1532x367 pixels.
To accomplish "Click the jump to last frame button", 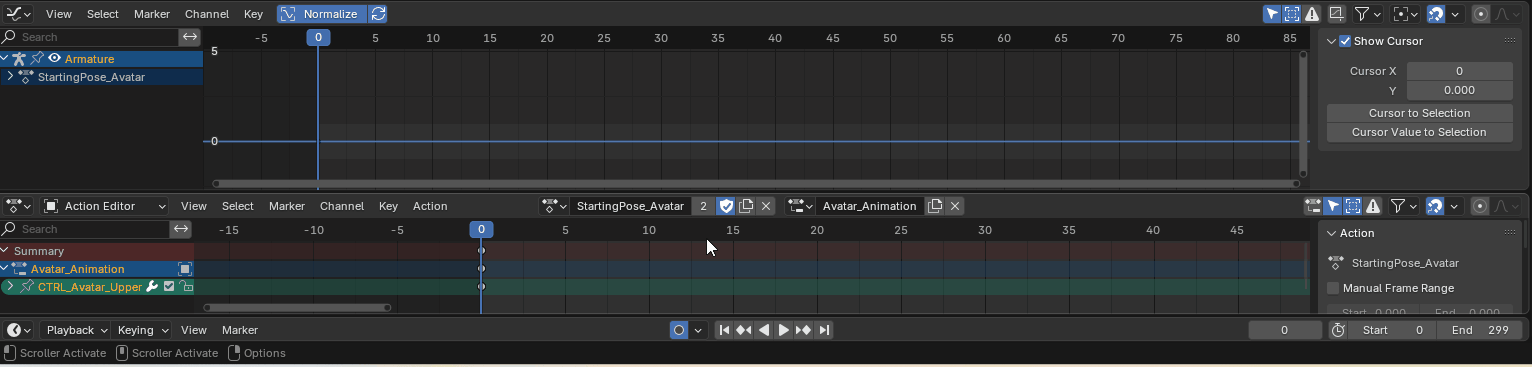I will coord(824,330).
